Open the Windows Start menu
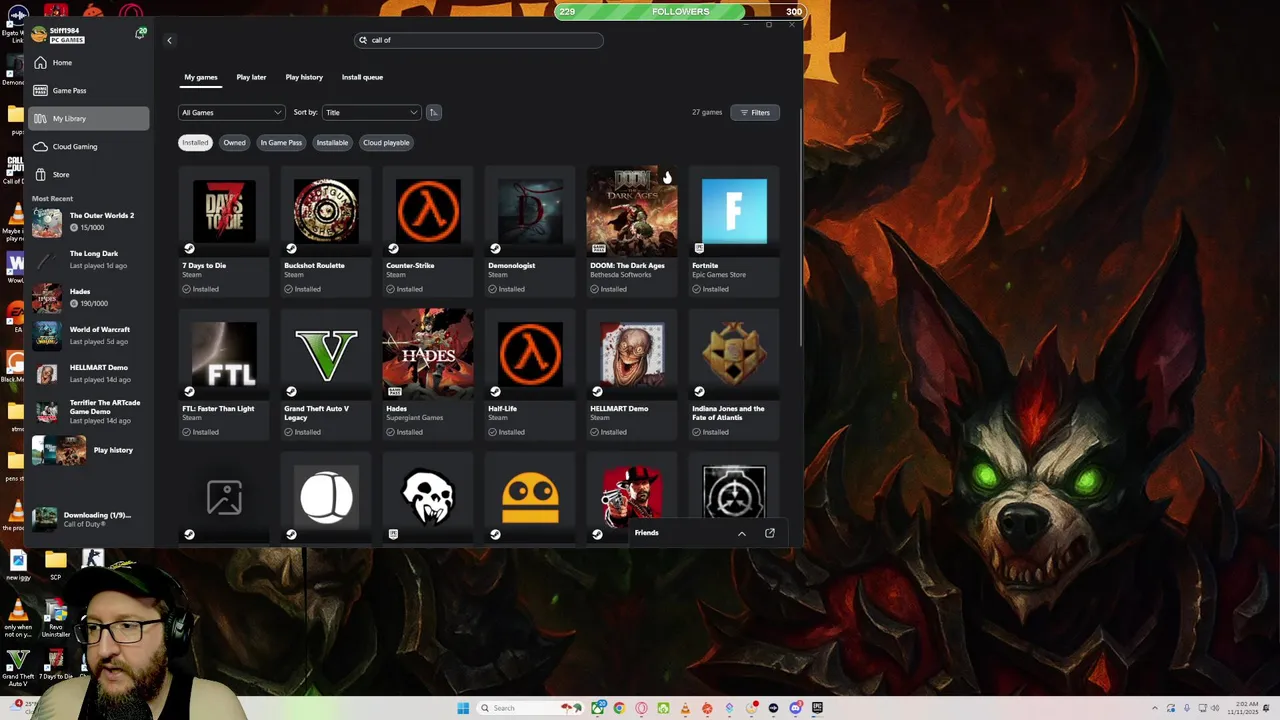This screenshot has width=1280, height=720. [463, 708]
